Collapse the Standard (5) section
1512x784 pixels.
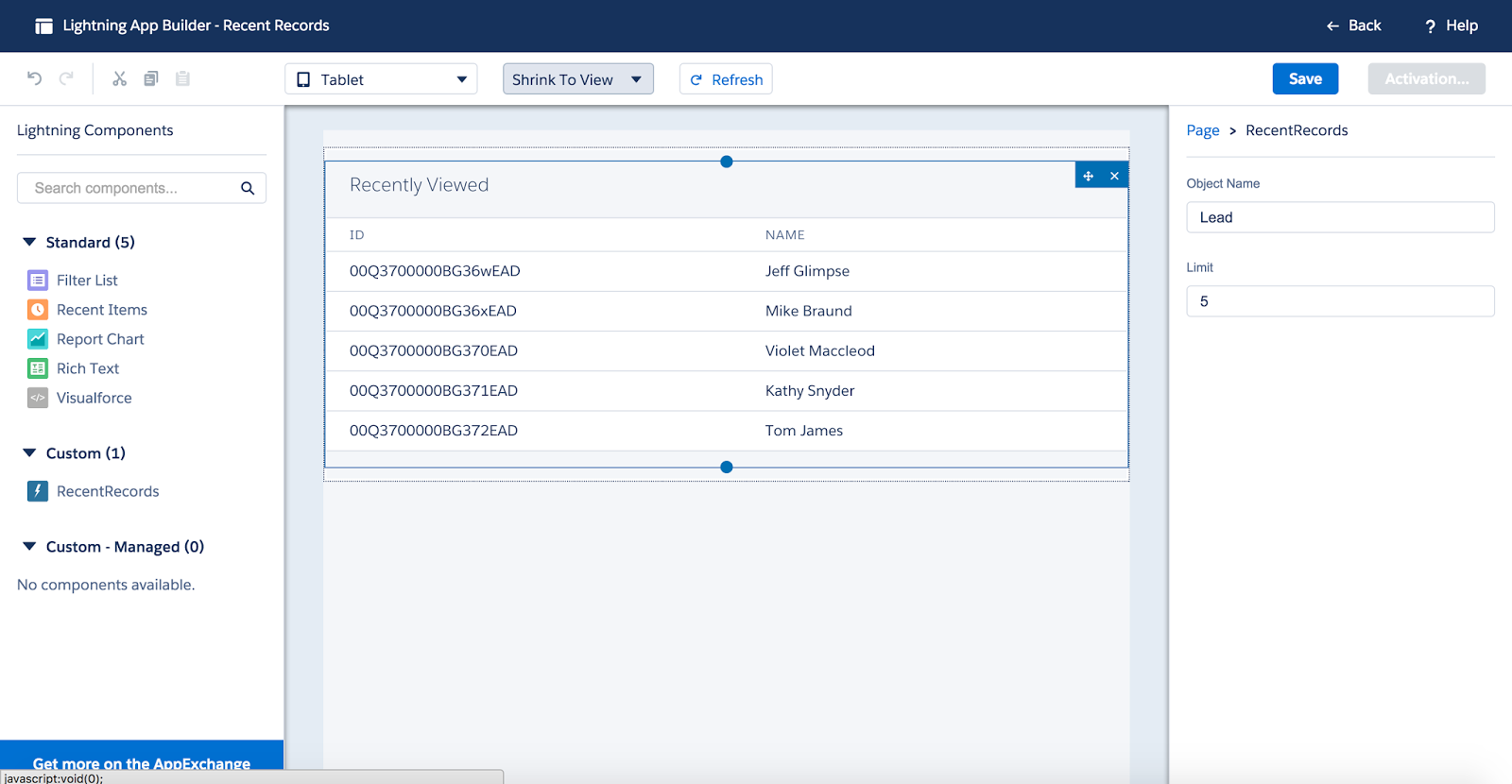click(x=29, y=242)
